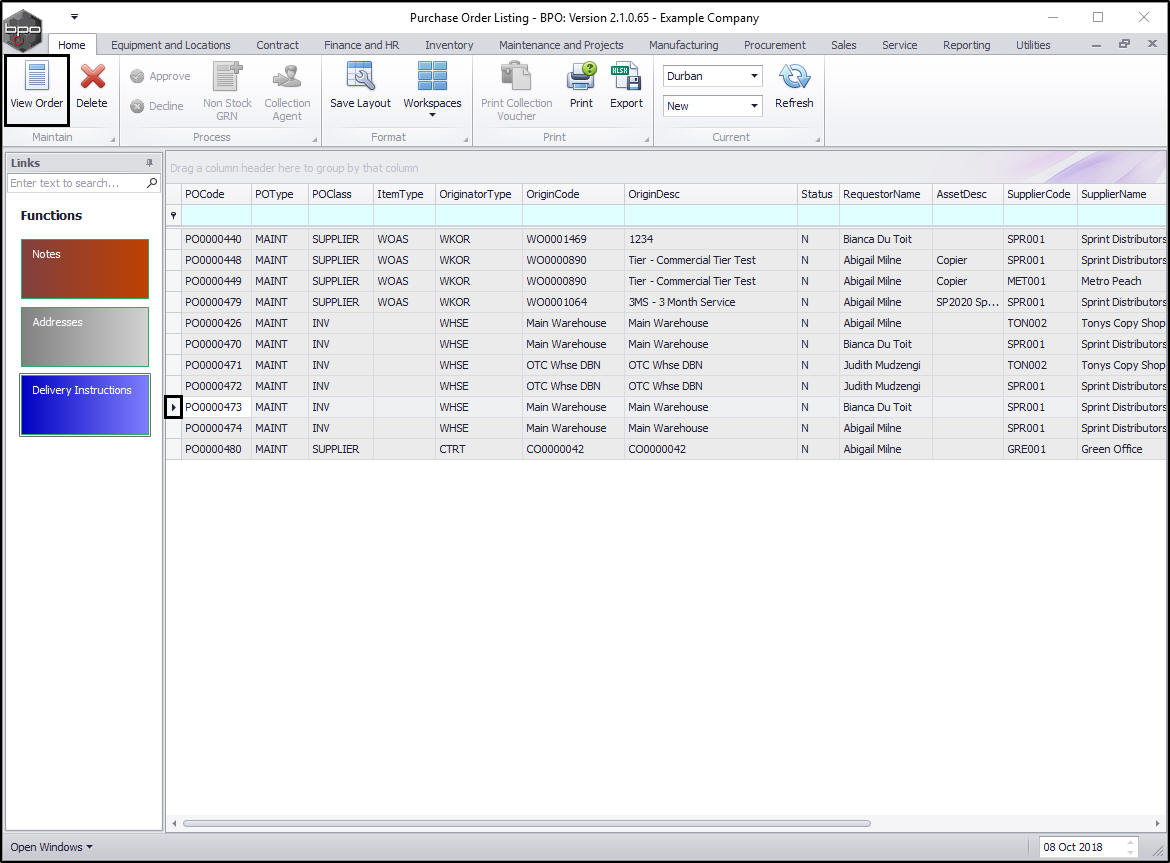The image size is (1170, 863).
Task: Open the Inventory tab
Action: [x=449, y=45]
